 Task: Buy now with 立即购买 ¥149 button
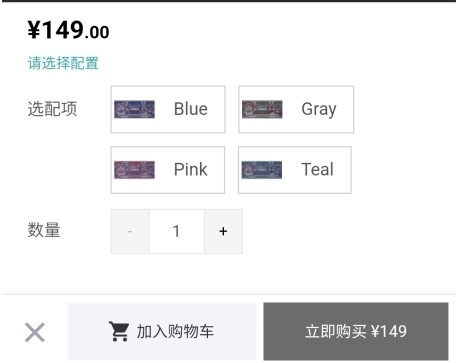pos(356,331)
